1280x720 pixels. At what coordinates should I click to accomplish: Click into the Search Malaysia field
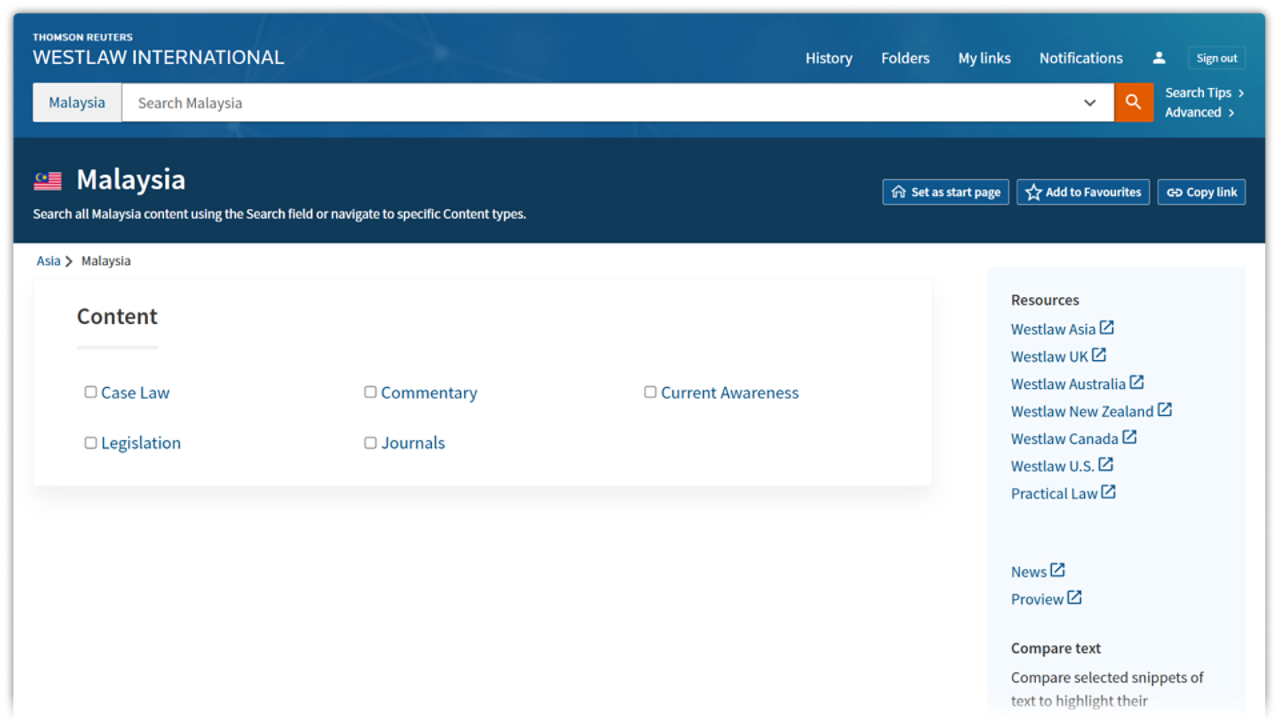[600, 103]
